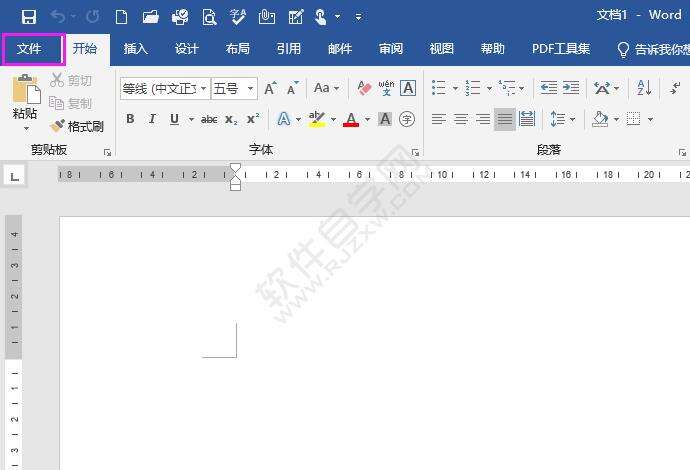Open the font size 五号 dropdown

click(x=250, y=88)
